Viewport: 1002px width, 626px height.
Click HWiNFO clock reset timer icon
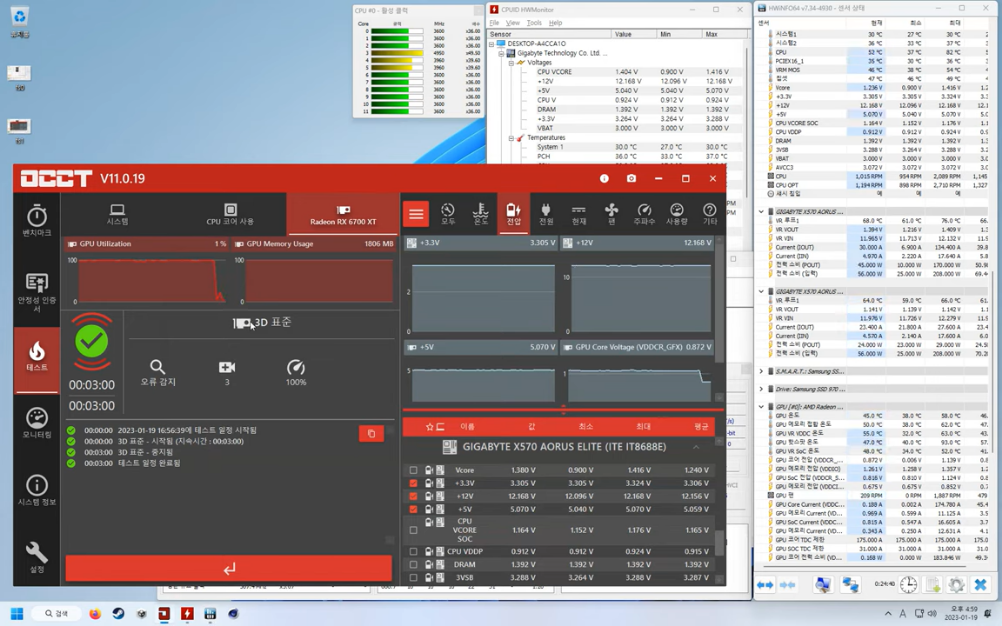[x=908, y=584]
